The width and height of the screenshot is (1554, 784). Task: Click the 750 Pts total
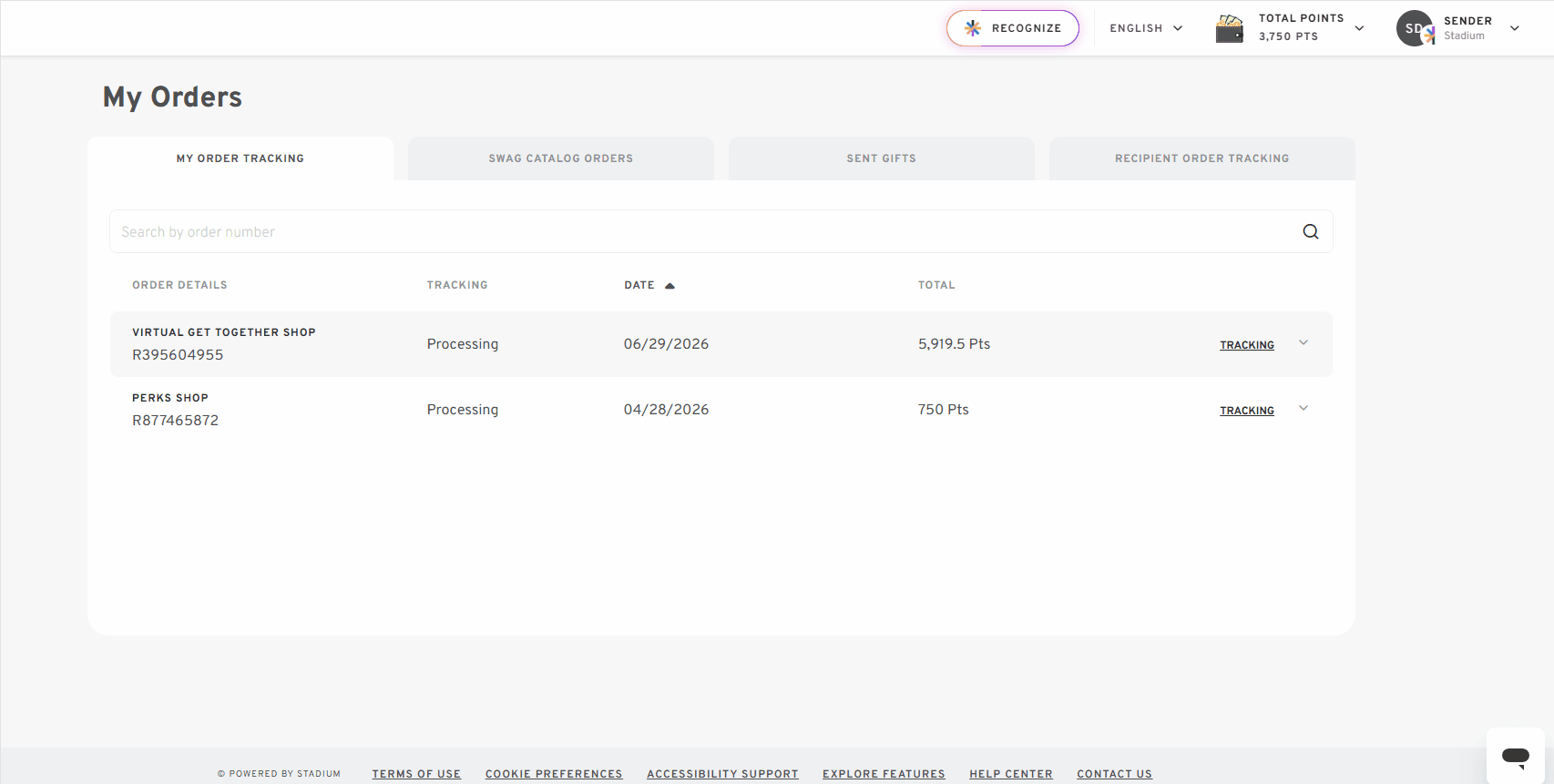click(944, 410)
